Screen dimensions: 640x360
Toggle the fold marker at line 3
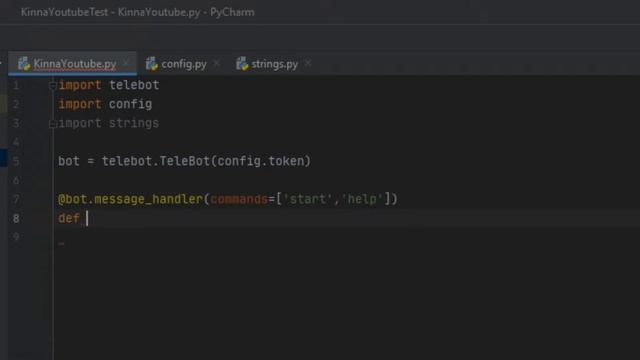(53, 124)
